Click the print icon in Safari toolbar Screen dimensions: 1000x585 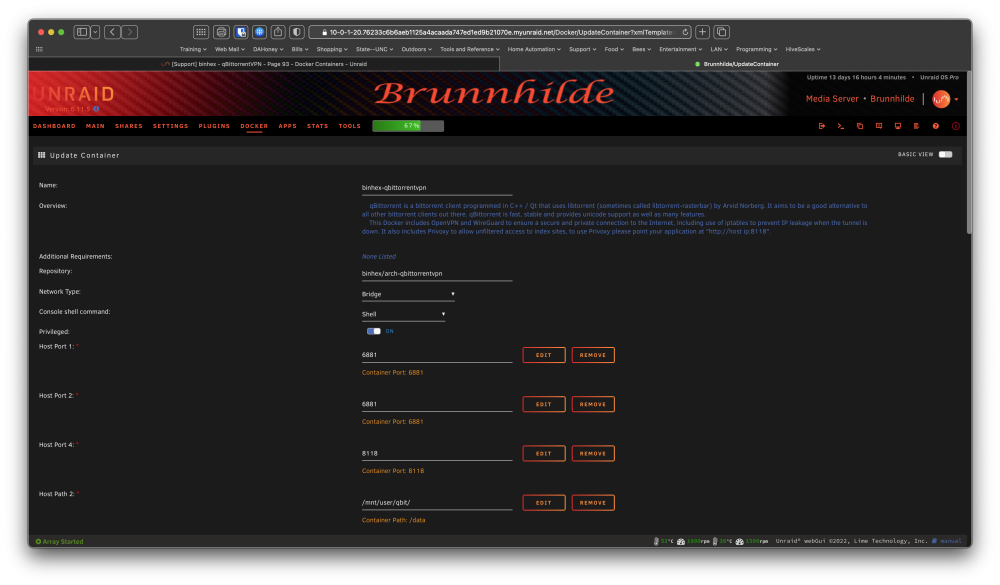pos(221,32)
